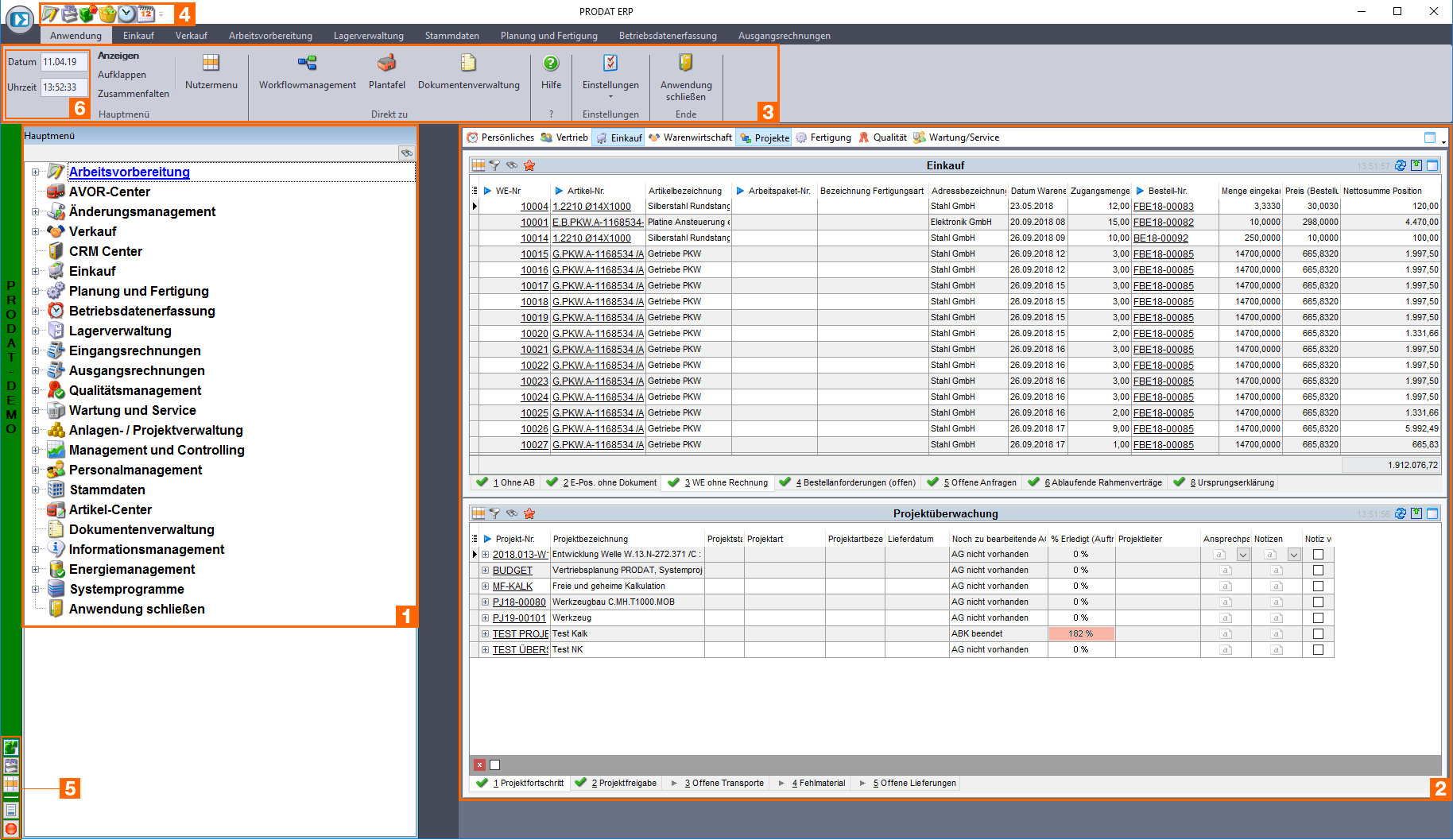Click the green Hilfe help icon
Screen dimensions: 1453x840
click(x=551, y=63)
